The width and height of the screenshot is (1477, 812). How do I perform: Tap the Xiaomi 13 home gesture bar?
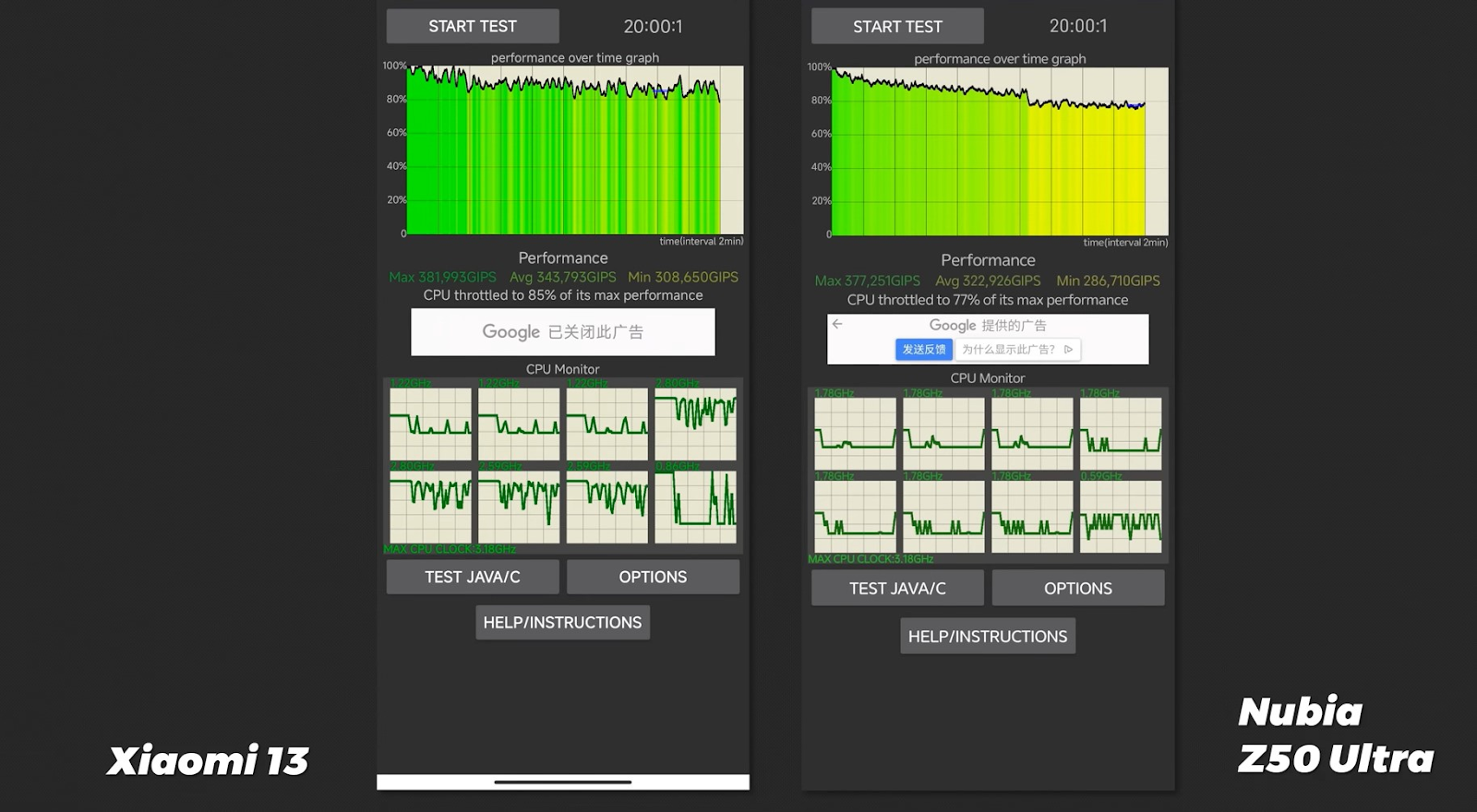pos(563,782)
